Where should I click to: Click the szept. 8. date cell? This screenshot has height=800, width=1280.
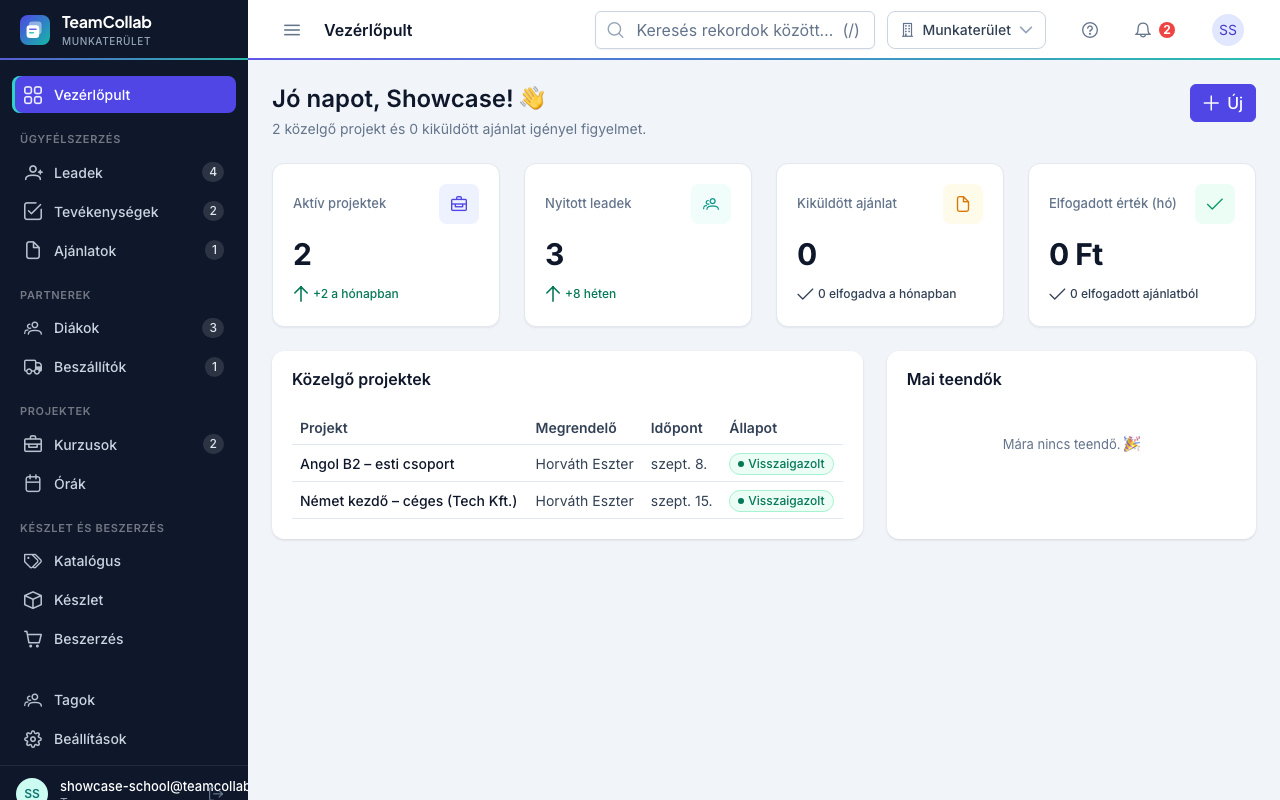[x=679, y=464]
